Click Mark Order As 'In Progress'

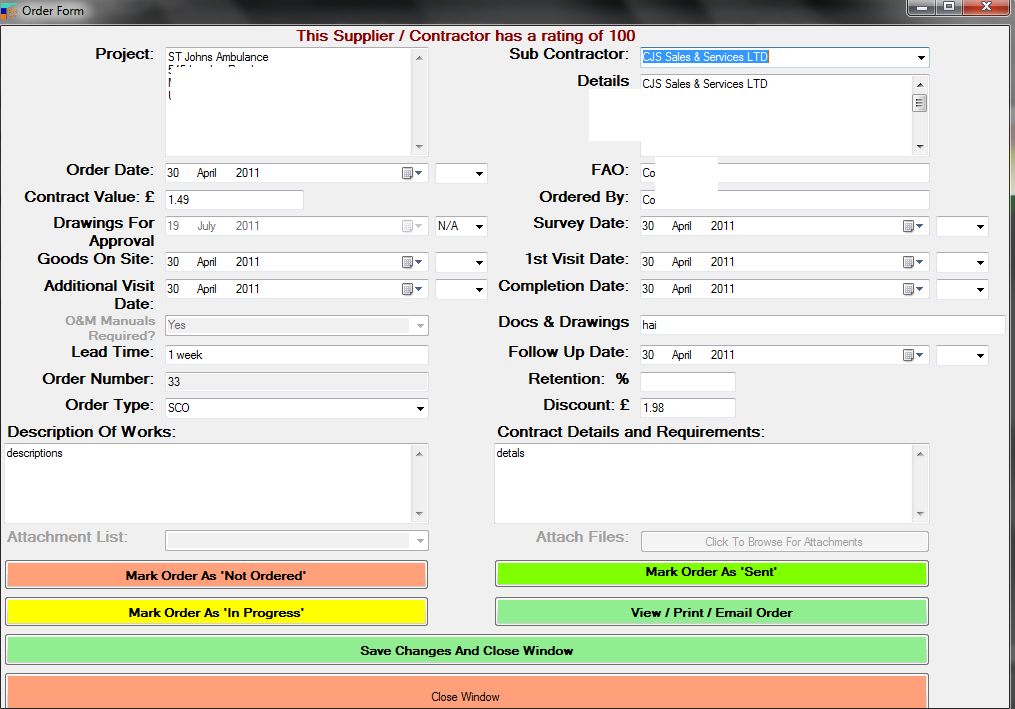point(216,612)
